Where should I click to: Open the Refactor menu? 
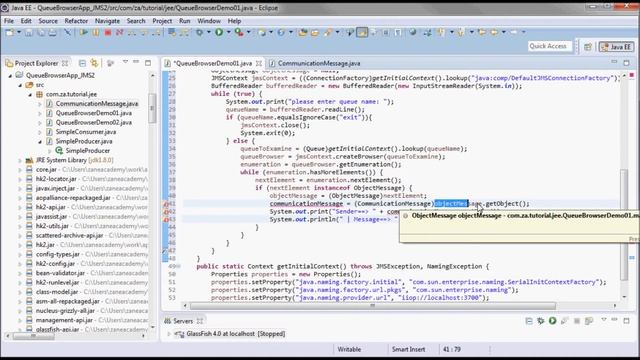click(76, 21)
